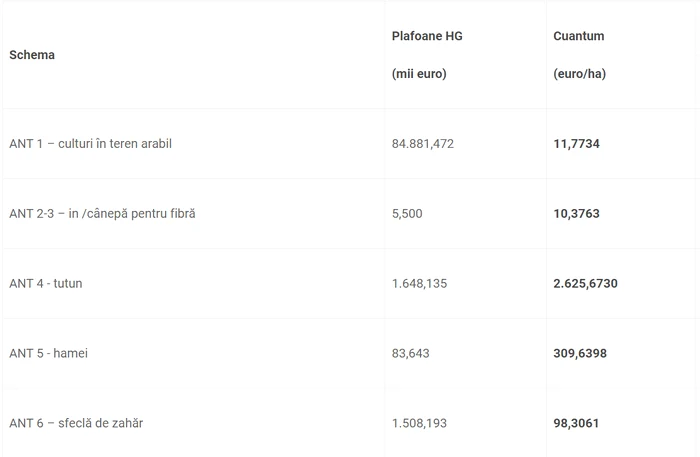This screenshot has width=700, height=457.
Task: Click the 5,500 plafon value
Action: (407, 214)
